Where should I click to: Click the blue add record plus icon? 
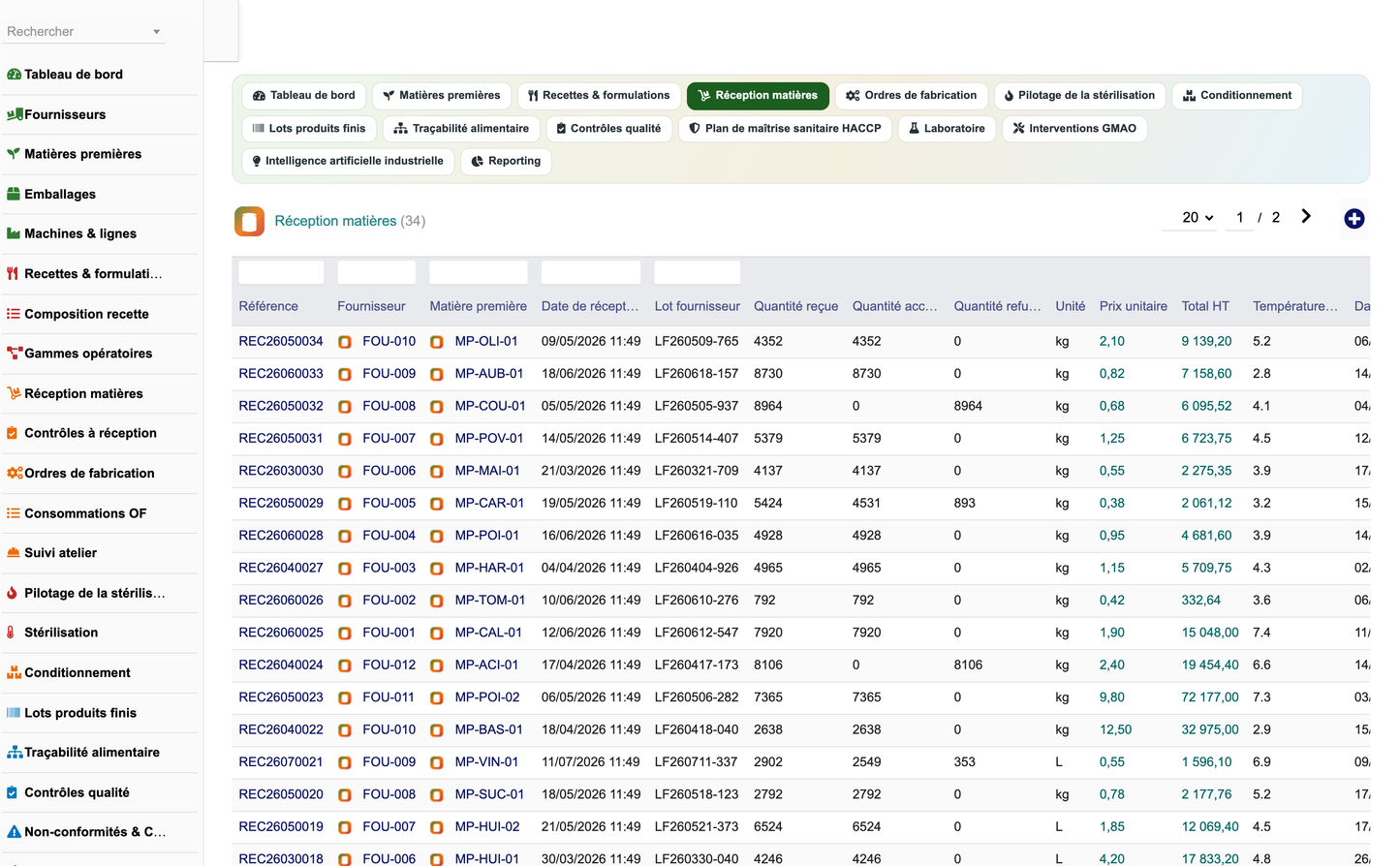pos(1354,219)
